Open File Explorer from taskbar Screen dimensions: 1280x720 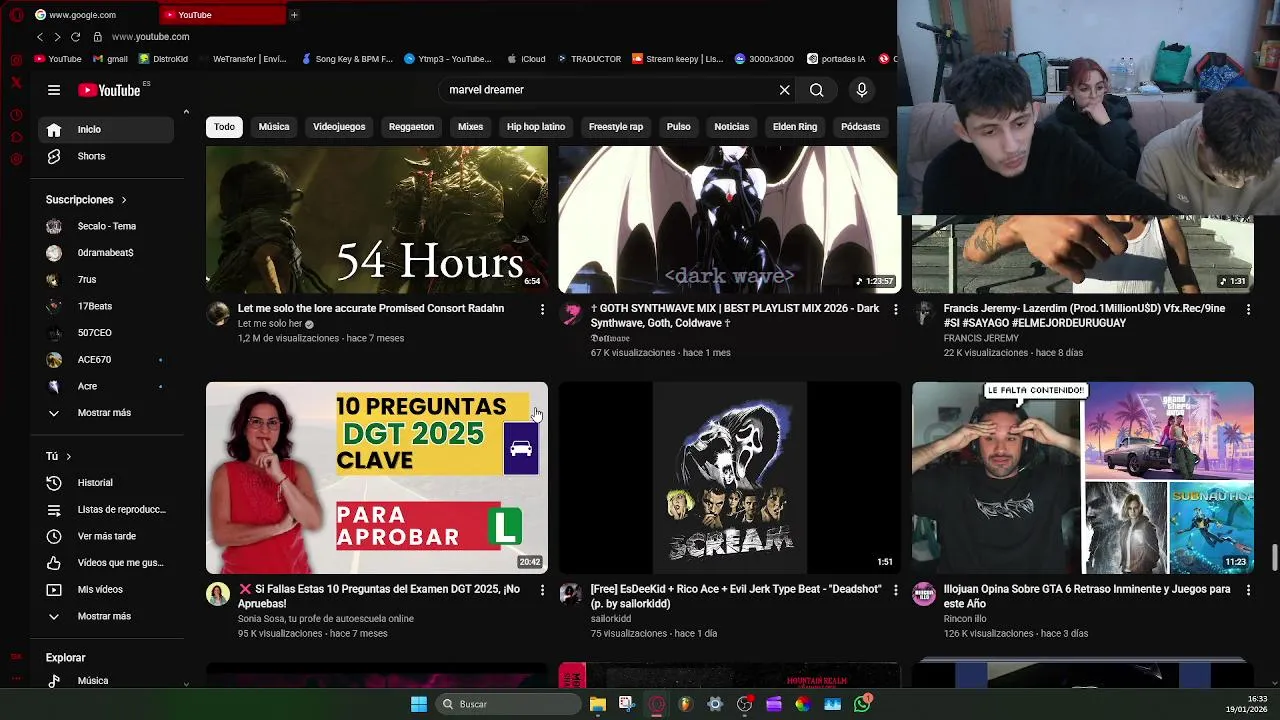(x=597, y=704)
